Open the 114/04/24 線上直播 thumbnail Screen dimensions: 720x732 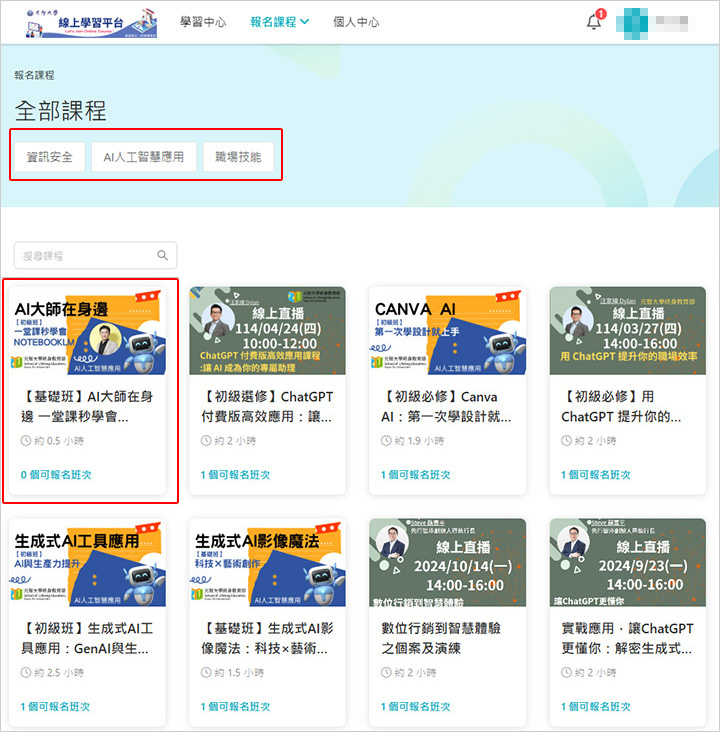(x=268, y=331)
